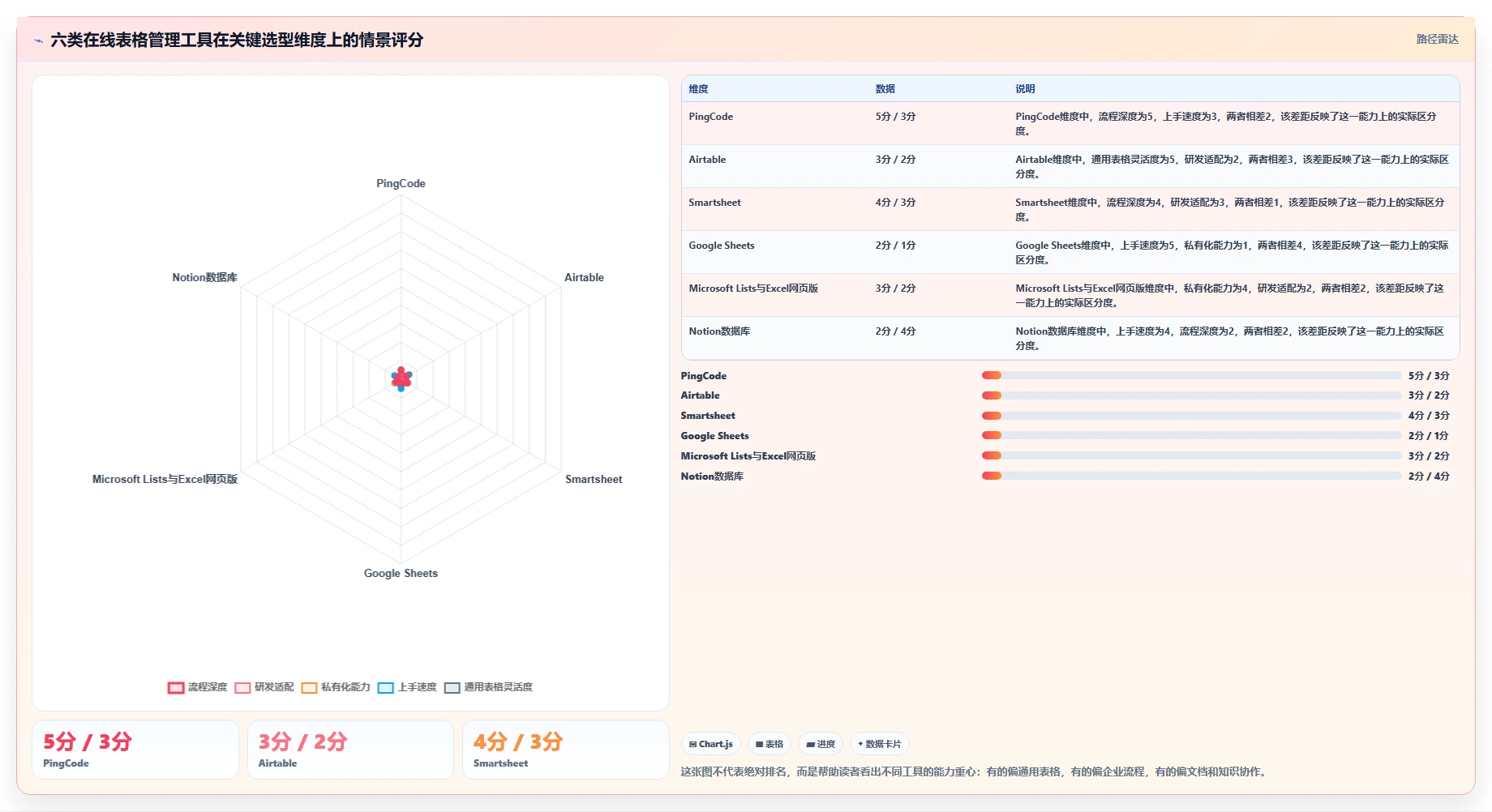The width and height of the screenshot is (1492, 812).
Task: Click the footnote starting 这张图不代表绝对排名
Action: tap(974, 771)
